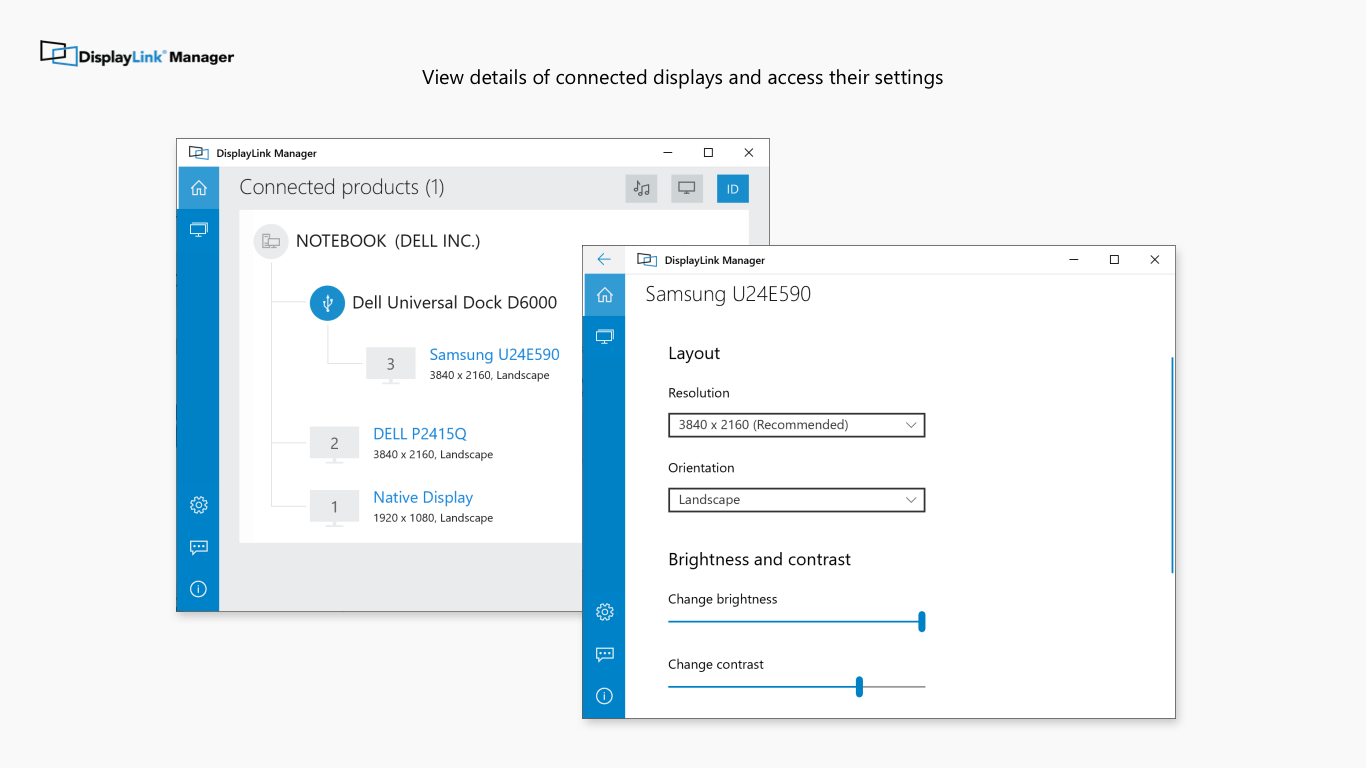Image resolution: width=1366 pixels, height=768 pixels.
Task: Open display settings from the toolbar
Action: [687, 188]
